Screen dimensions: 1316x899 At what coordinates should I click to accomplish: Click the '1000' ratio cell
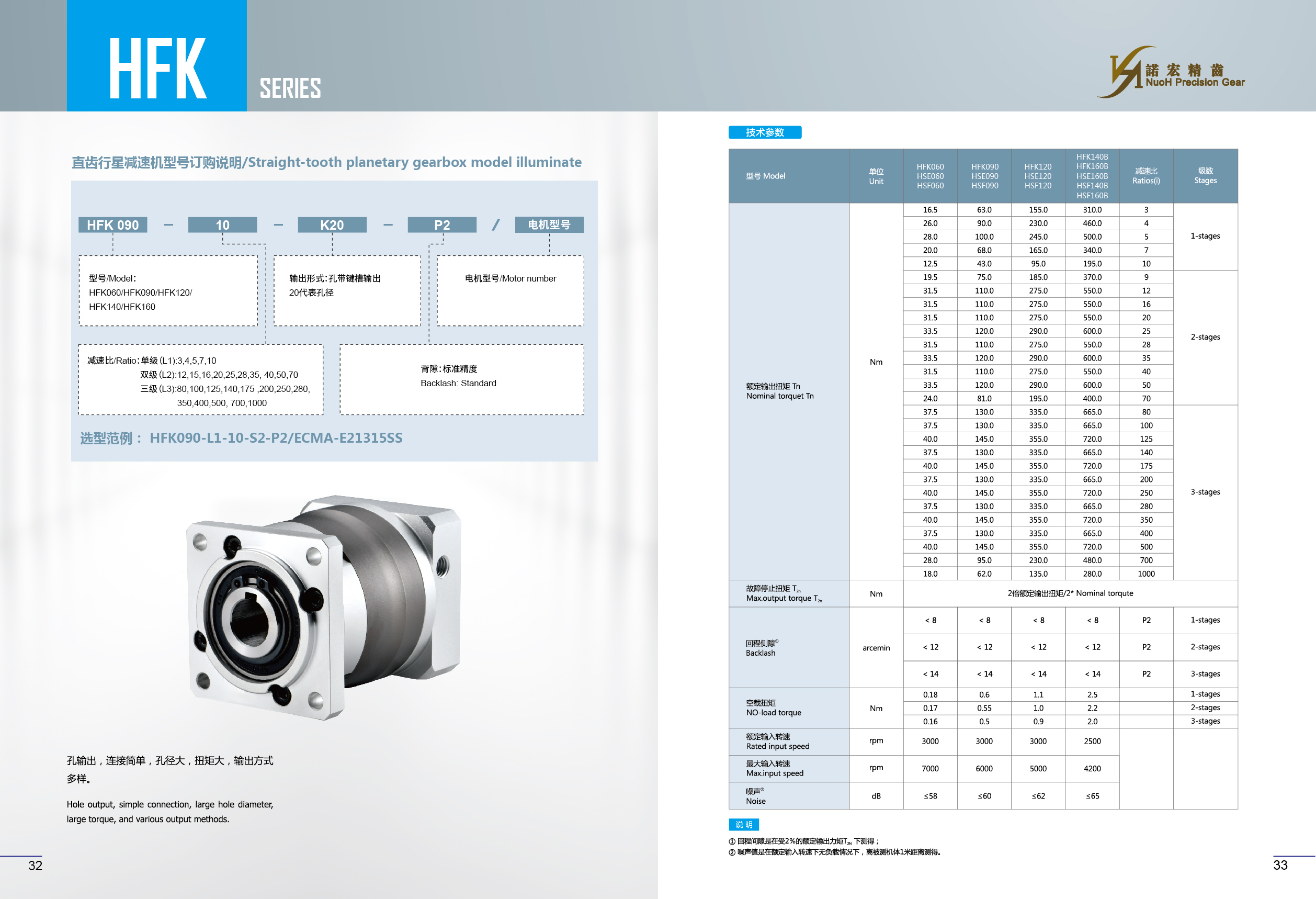tap(1146, 574)
